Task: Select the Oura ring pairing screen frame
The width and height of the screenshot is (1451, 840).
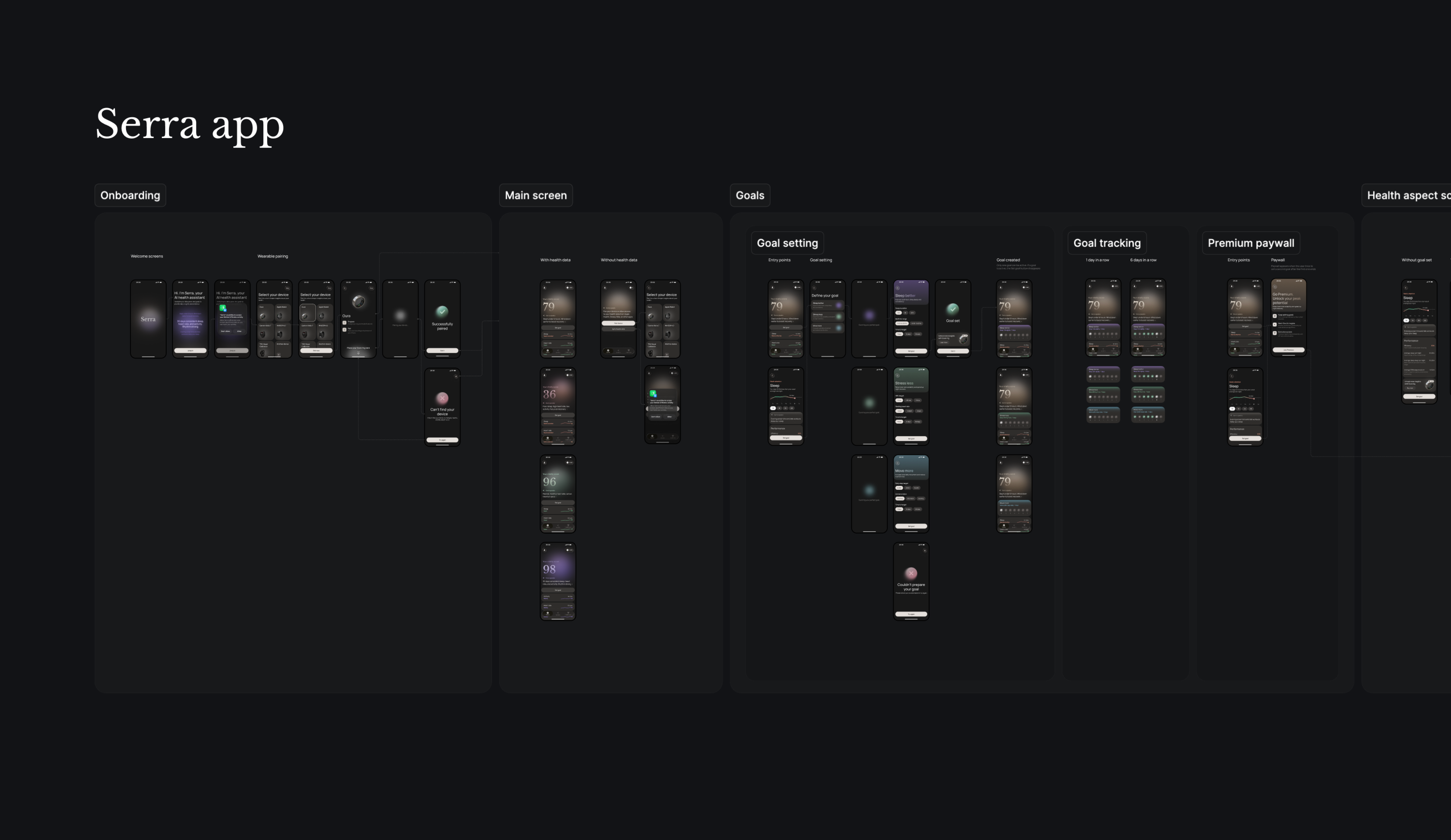Action: (x=358, y=319)
